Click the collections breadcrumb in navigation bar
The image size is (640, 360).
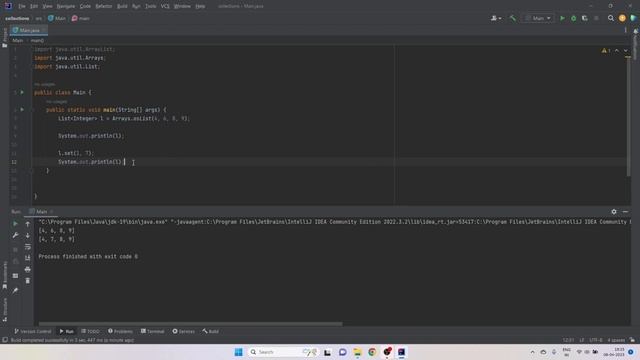tap(17, 18)
